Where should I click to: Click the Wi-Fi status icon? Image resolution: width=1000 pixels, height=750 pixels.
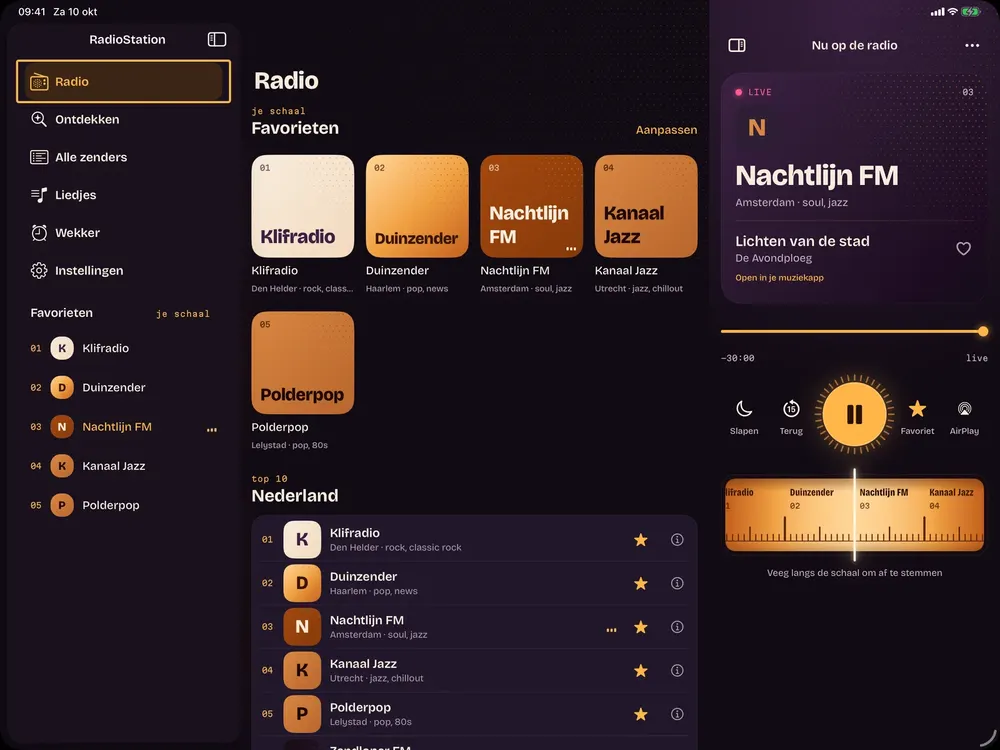[x=952, y=11]
